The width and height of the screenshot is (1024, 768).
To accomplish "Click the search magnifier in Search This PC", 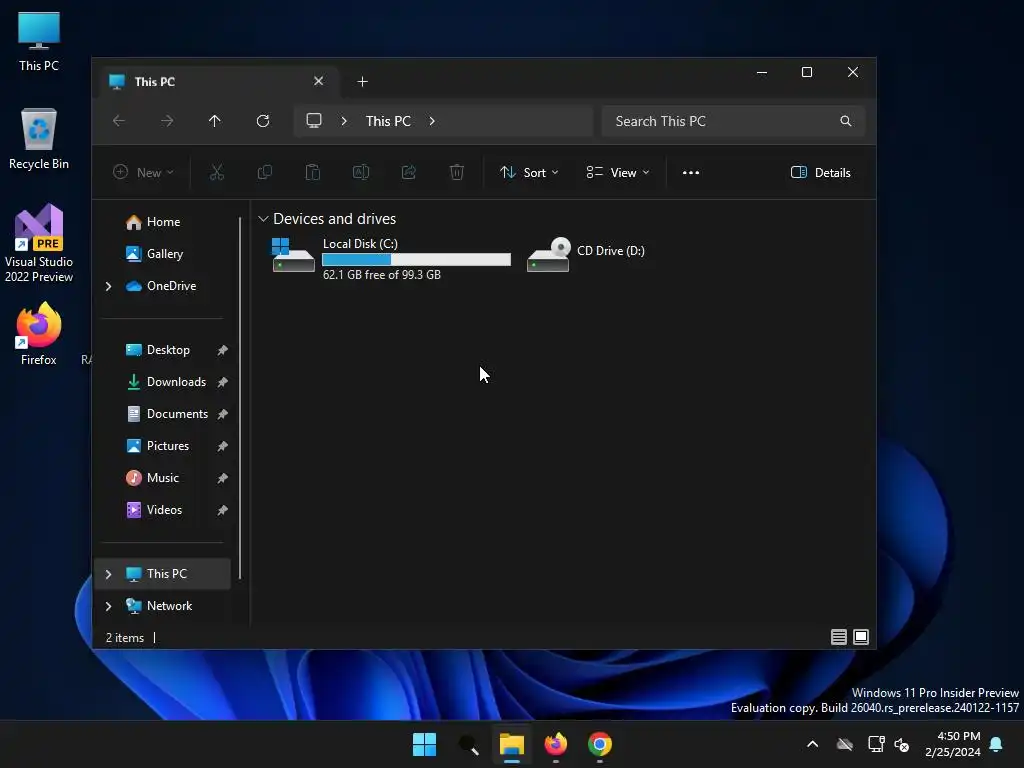I will click(846, 121).
